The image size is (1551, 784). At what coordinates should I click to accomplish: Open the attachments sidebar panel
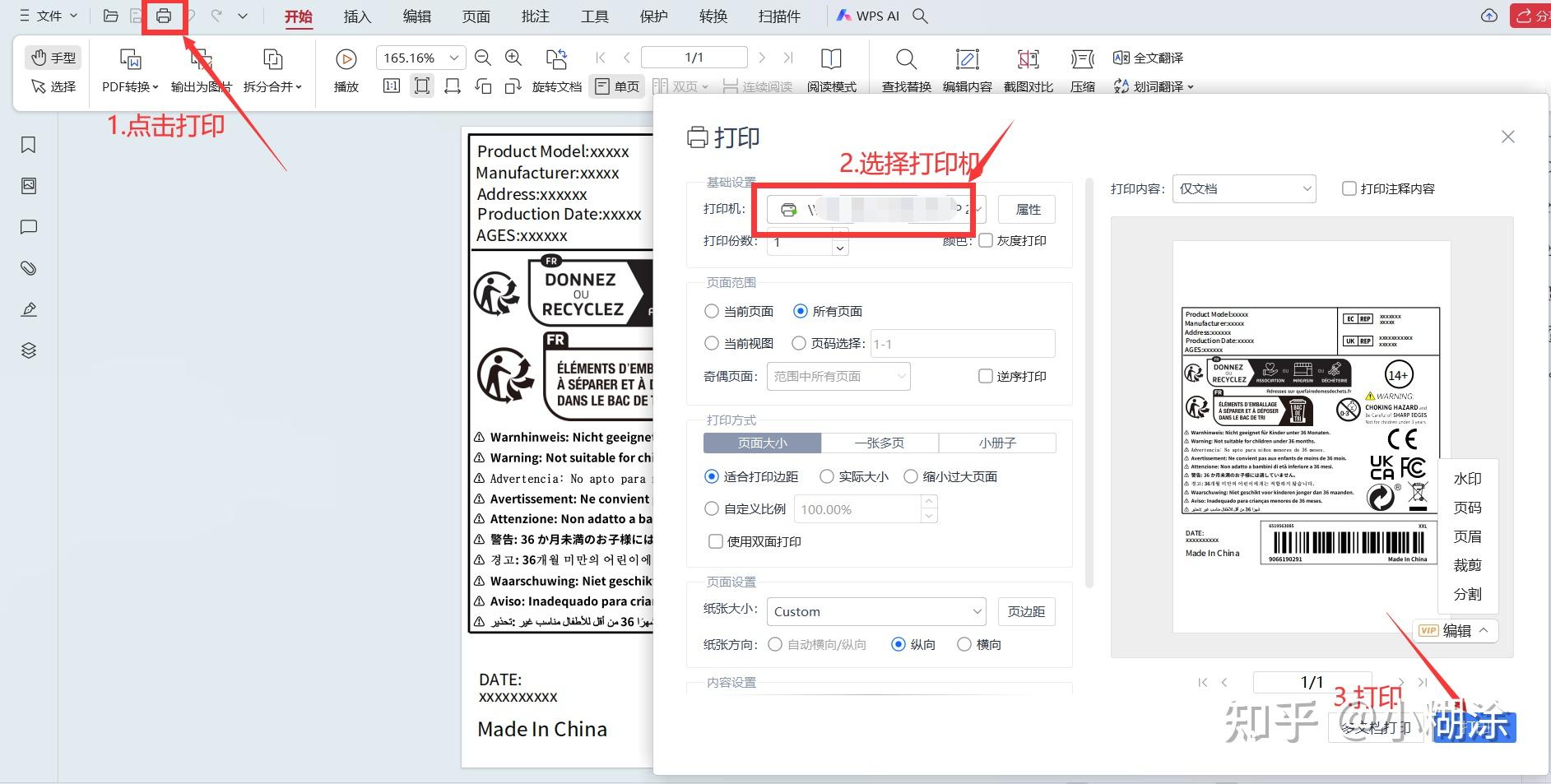(29, 268)
